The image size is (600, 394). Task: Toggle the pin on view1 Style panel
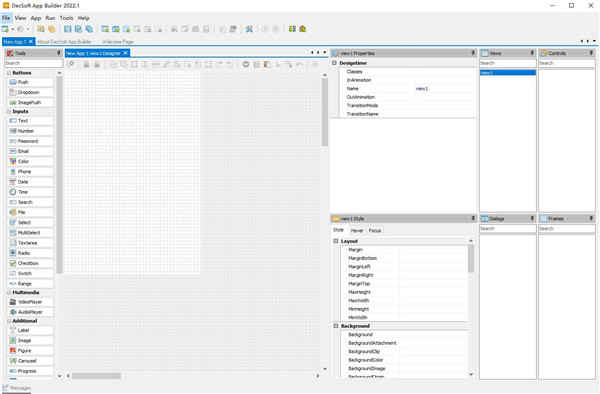pos(473,218)
